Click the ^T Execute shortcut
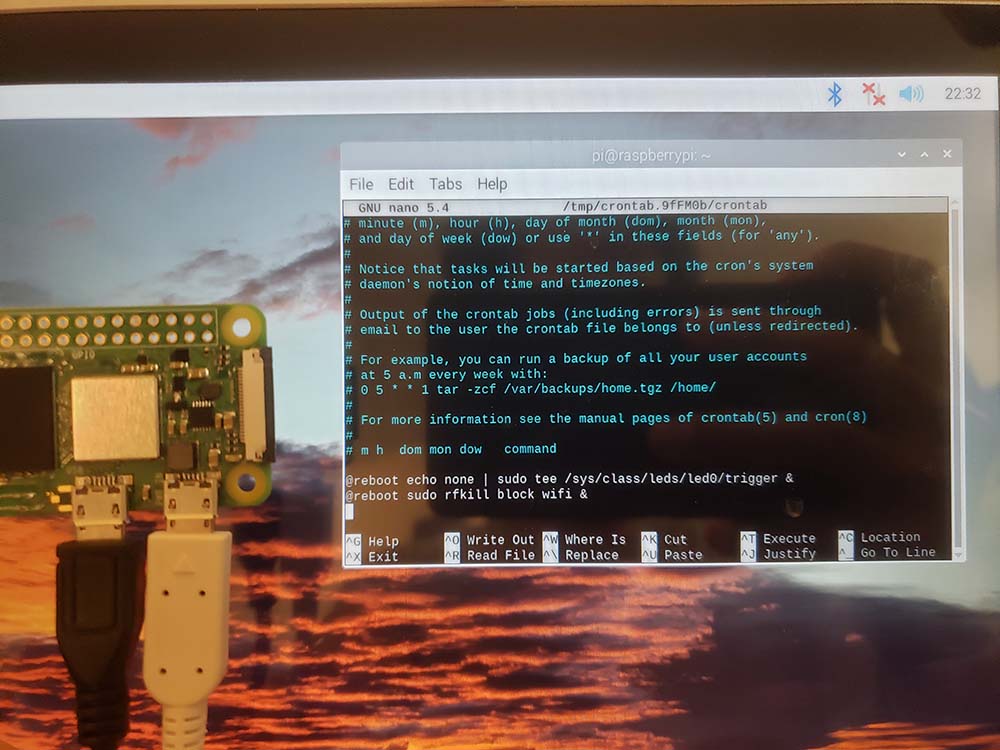Viewport: 1000px width, 750px height. coord(778,538)
